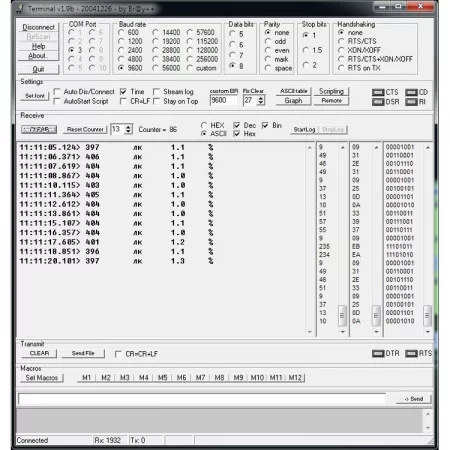
Task: Click the Disconnect button
Action: [x=39, y=27]
